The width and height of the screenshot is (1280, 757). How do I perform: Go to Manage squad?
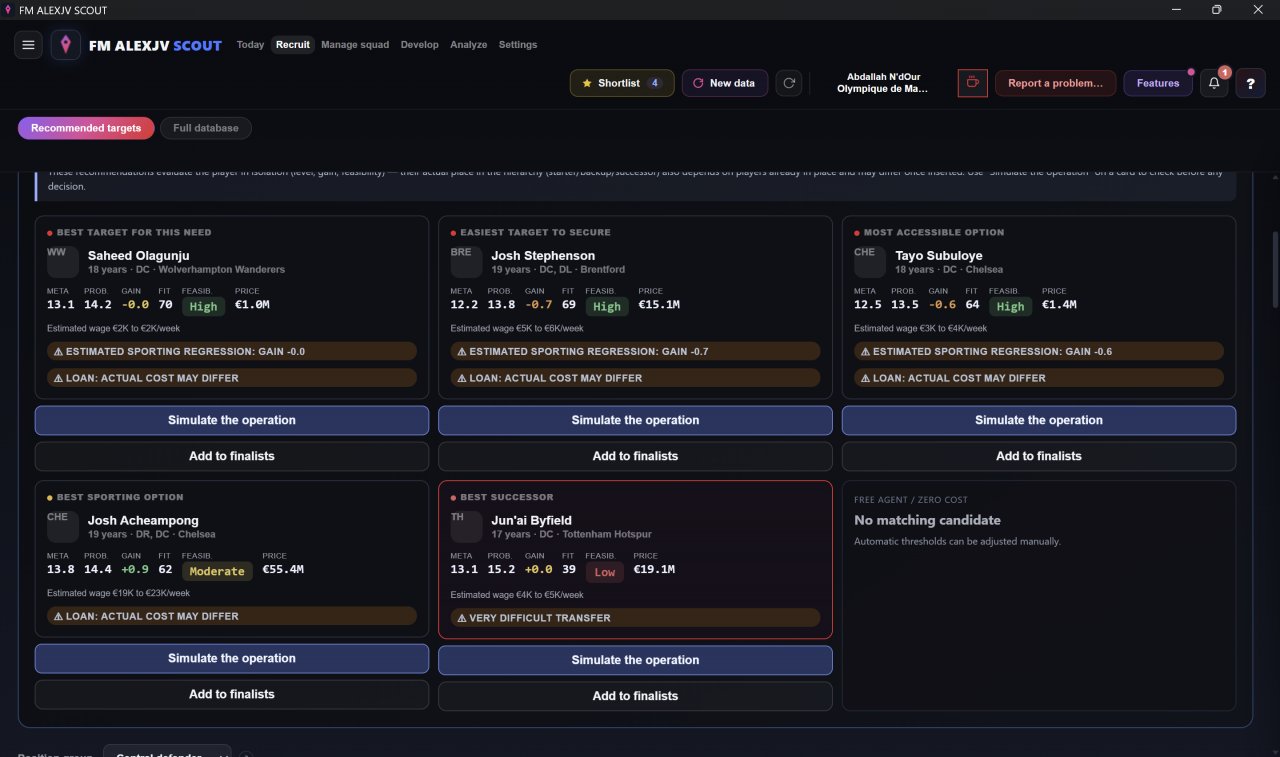pos(355,45)
